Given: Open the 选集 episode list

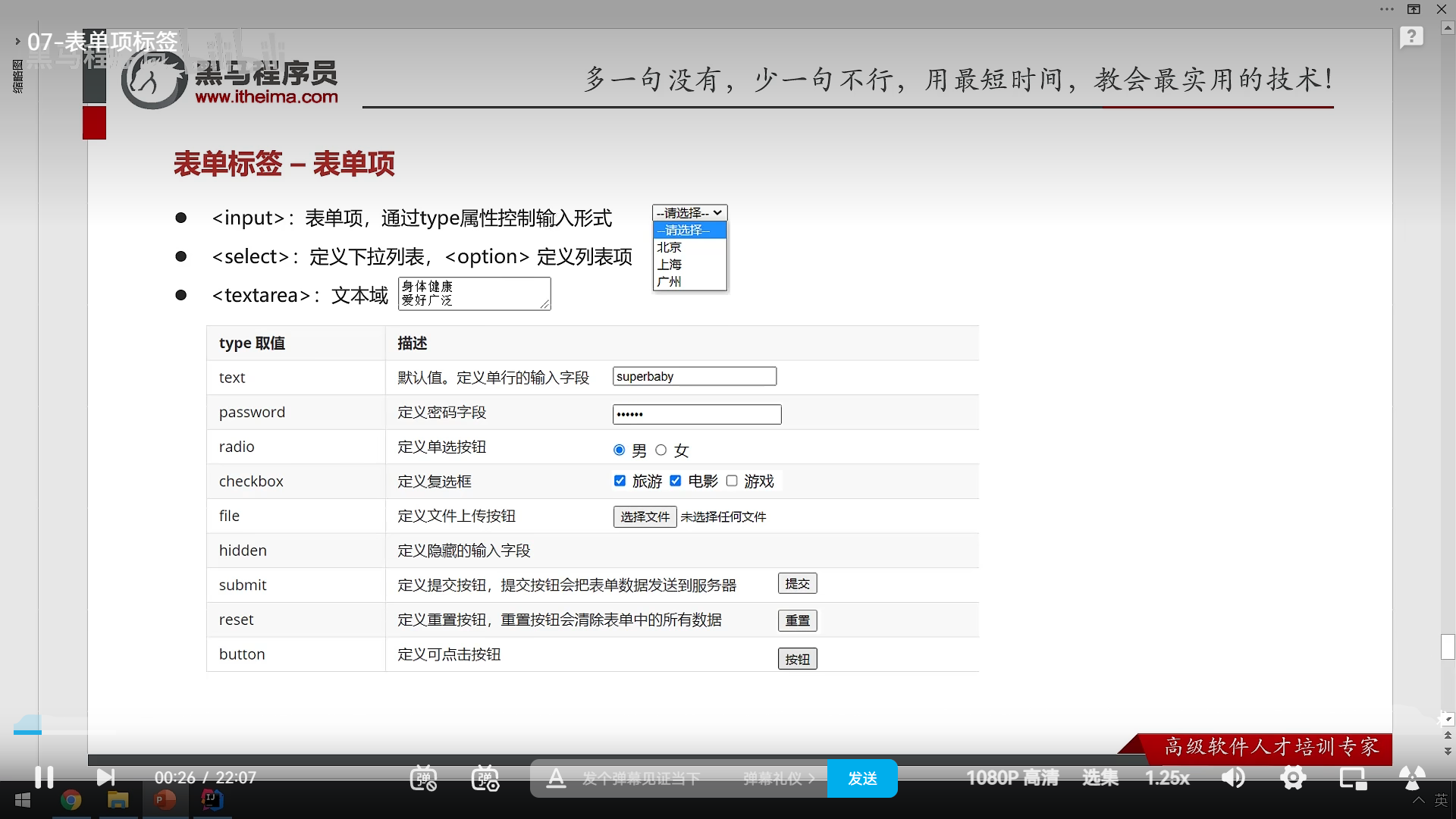Looking at the screenshot, I should pyautogui.click(x=1100, y=778).
